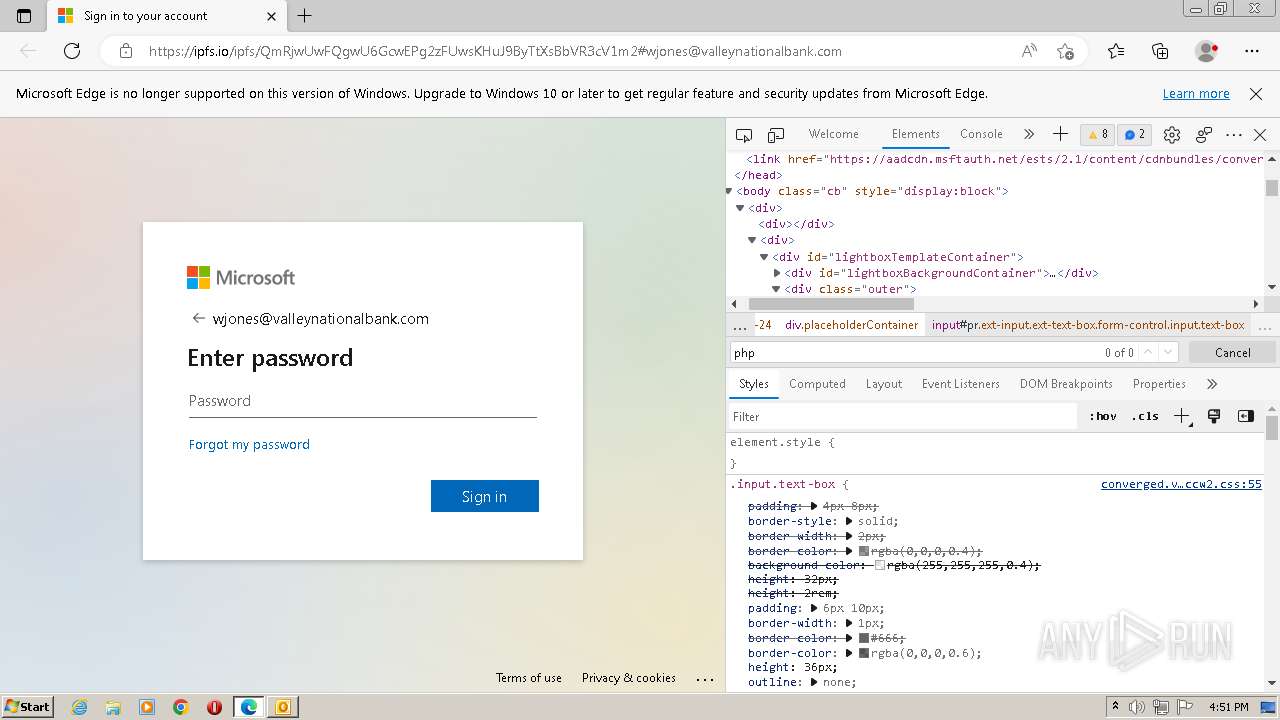
Task: Open DevTools customize and control menu
Action: coord(1234,135)
